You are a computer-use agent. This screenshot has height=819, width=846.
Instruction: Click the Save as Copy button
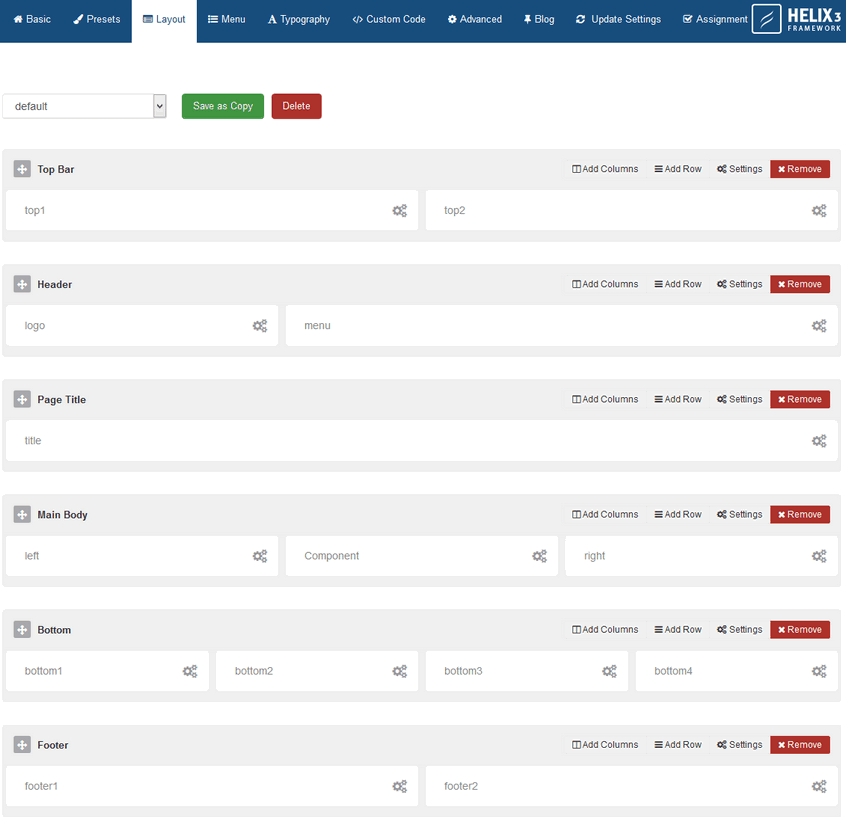pos(222,106)
